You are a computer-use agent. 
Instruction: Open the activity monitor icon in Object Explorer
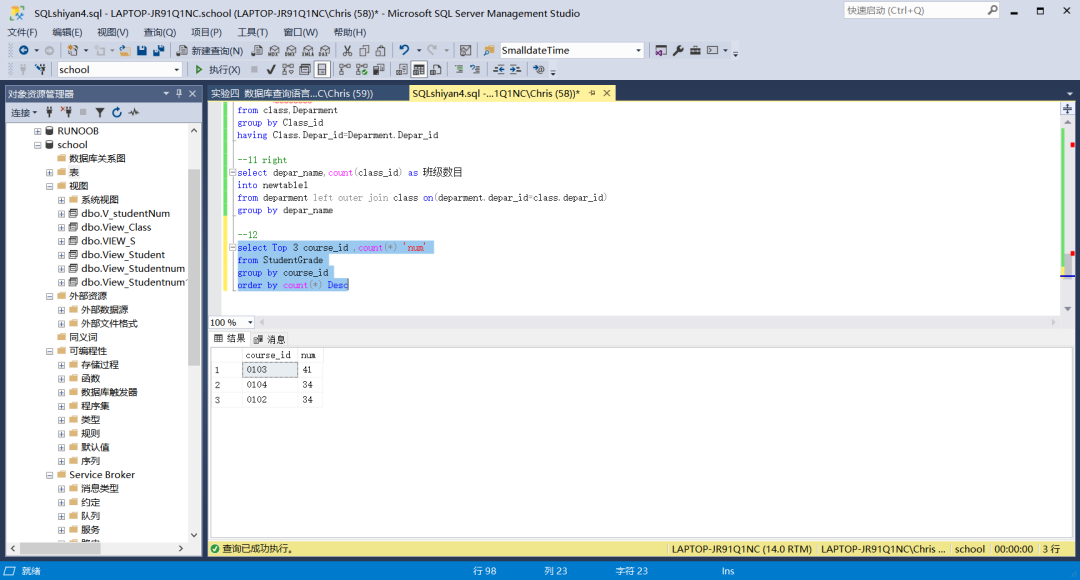134,112
